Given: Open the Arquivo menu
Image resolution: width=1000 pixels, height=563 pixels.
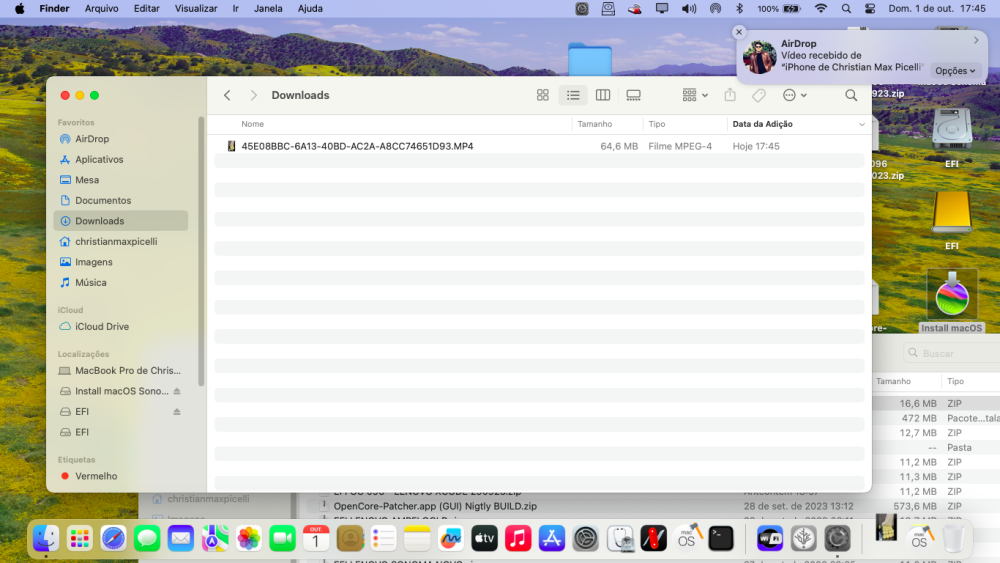Looking at the screenshot, I should click(x=101, y=8).
